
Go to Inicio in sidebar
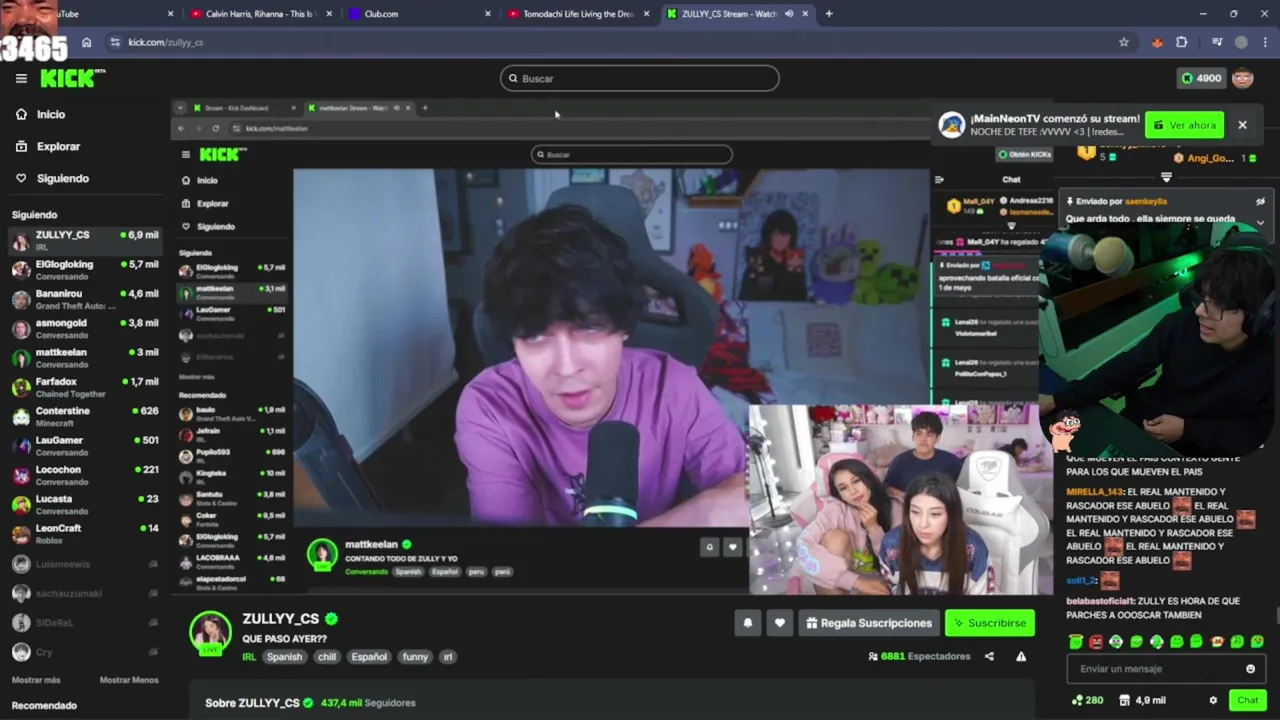coord(40,114)
